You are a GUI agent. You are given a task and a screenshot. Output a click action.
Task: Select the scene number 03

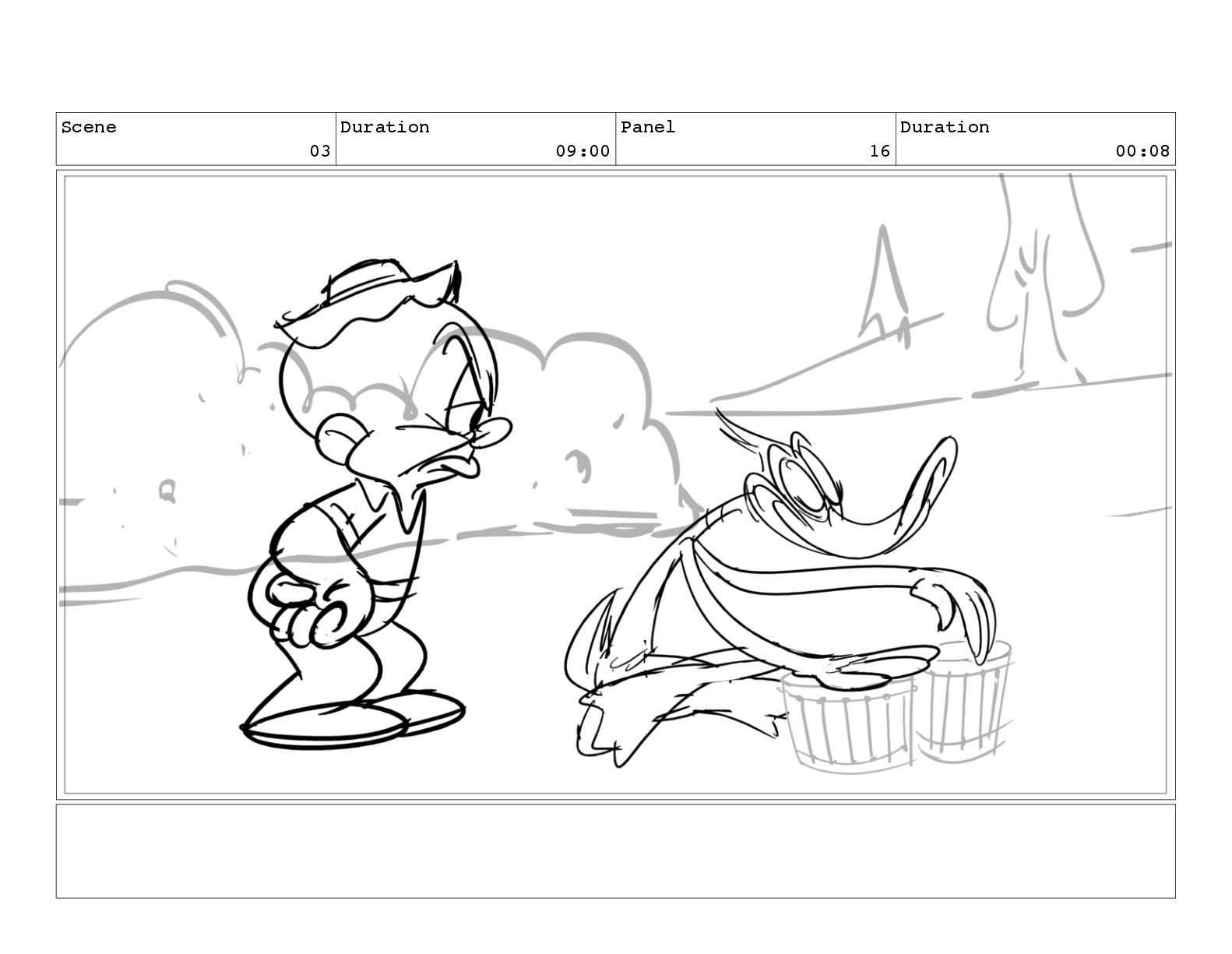click(320, 151)
